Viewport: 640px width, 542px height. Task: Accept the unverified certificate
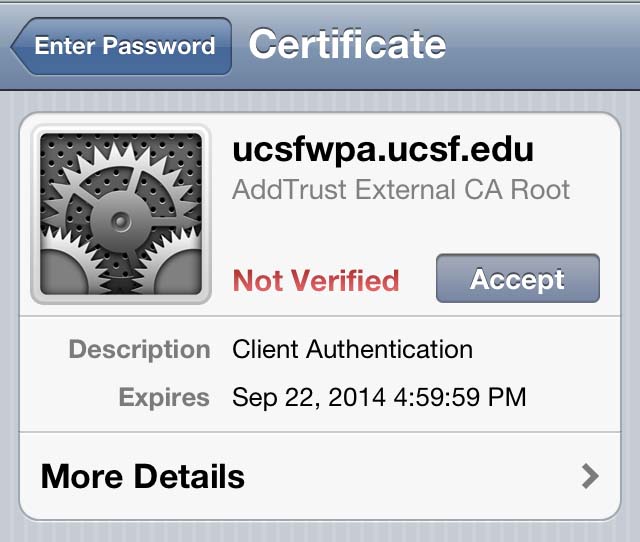518,278
